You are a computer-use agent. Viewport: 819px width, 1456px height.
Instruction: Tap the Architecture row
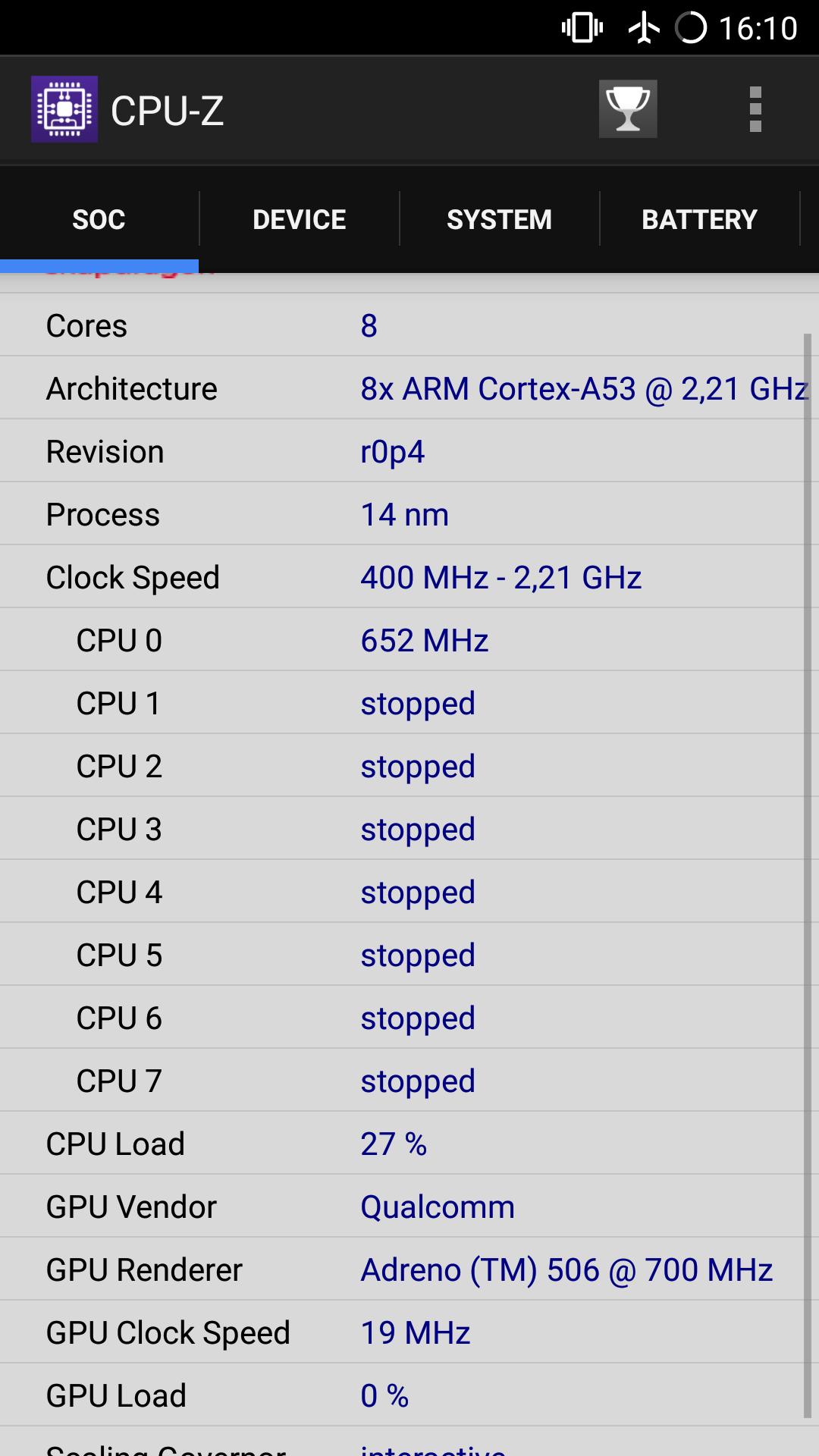pyautogui.click(x=402, y=388)
